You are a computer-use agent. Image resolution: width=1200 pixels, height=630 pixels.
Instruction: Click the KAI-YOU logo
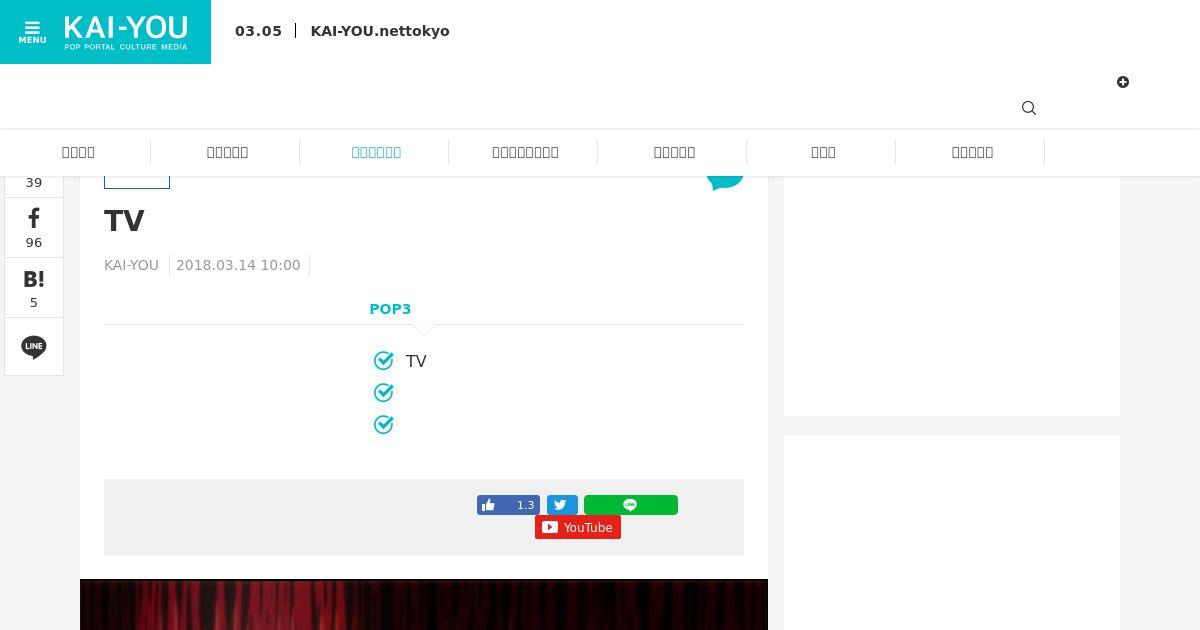pos(126,32)
